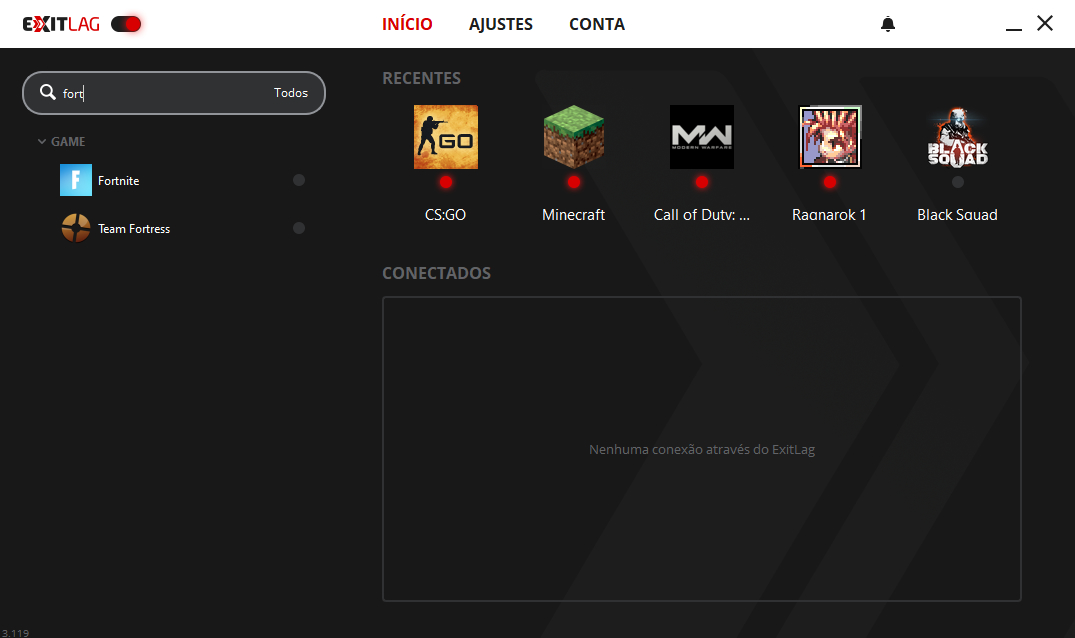
Task: Click the Fortnite icon in search results
Action: (76, 180)
